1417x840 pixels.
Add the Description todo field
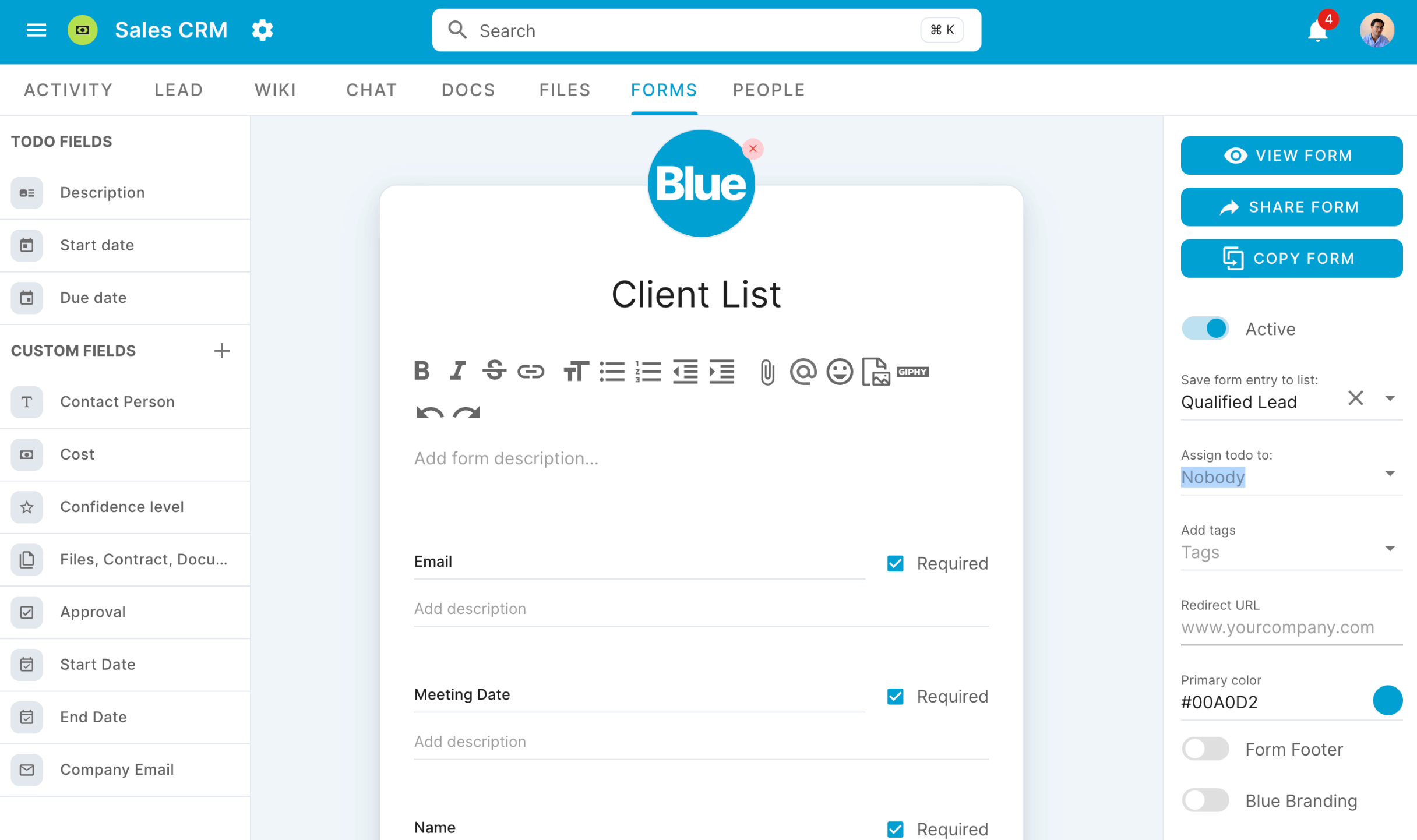tap(125, 193)
